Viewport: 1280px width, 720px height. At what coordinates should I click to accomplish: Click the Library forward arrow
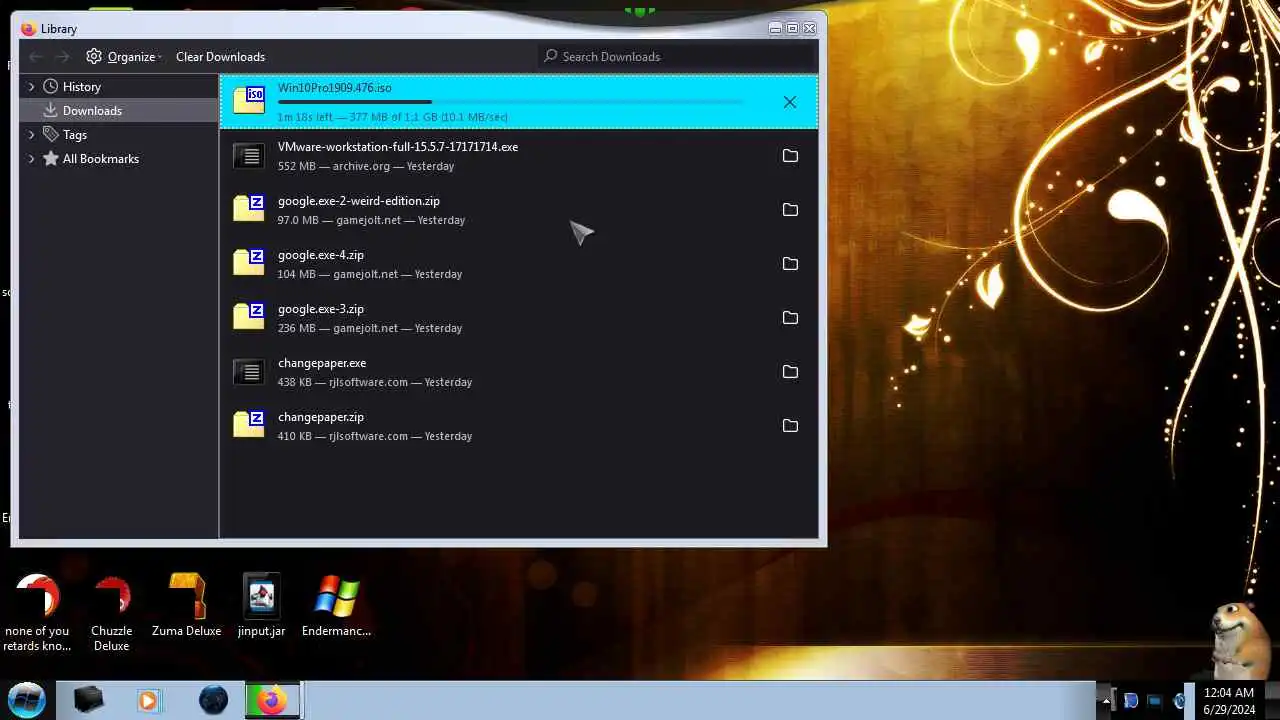tap(63, 57)
